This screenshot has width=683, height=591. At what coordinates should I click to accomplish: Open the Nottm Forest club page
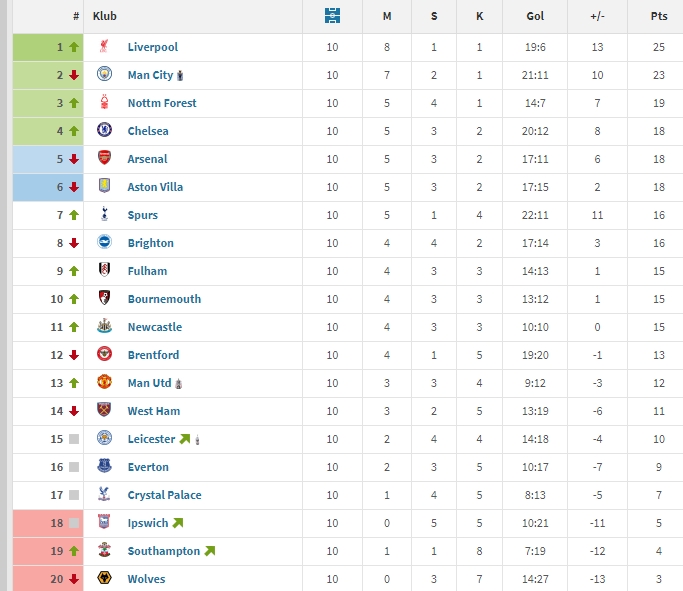pos(162,103)
